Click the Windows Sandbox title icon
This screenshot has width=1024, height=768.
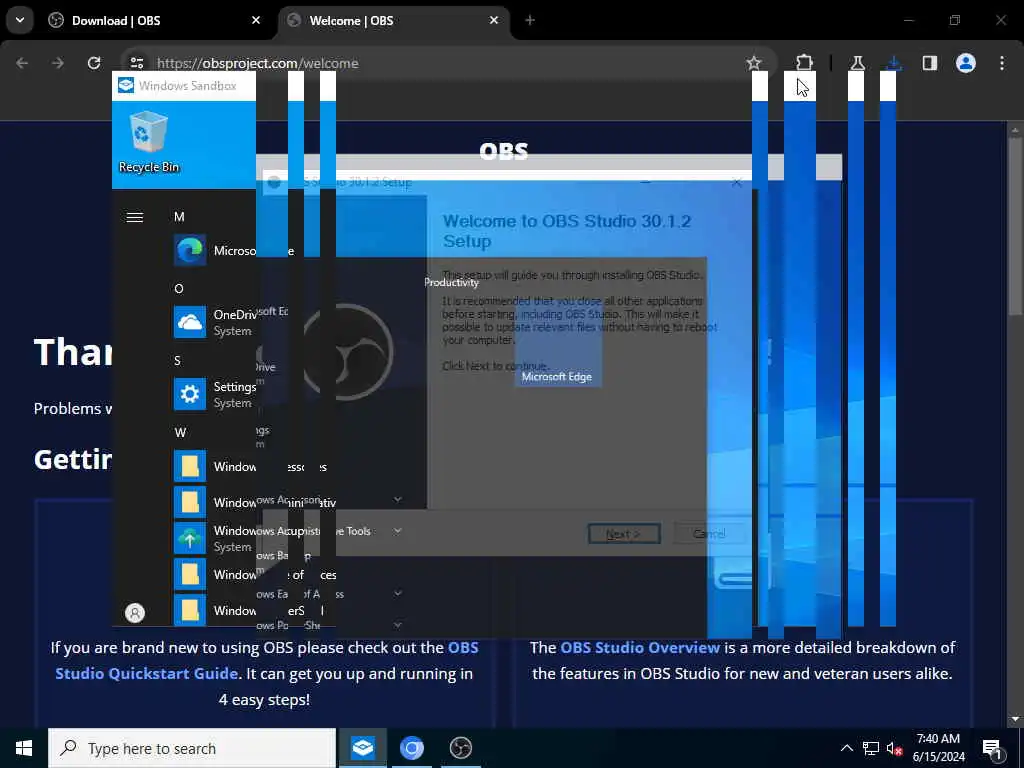pyautogui.click(x=126, y=86)
